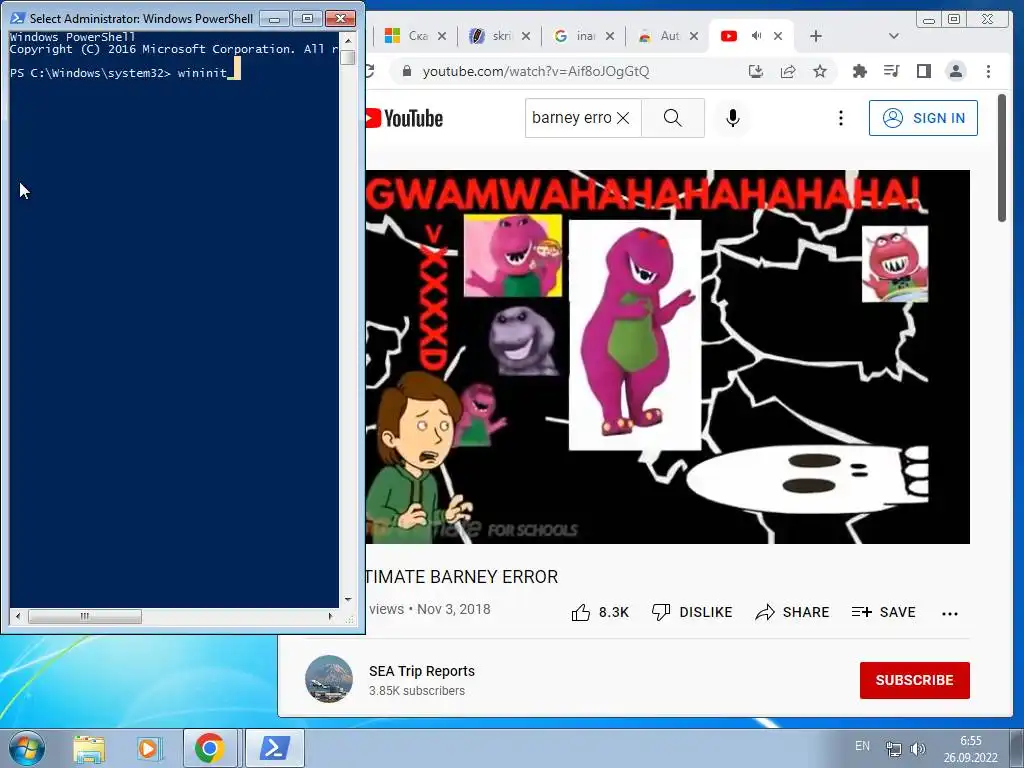The height and width of the screenshot is (768, 1024).
Task: Click Chrome icon in taskbar
Action: pos(210,748)
